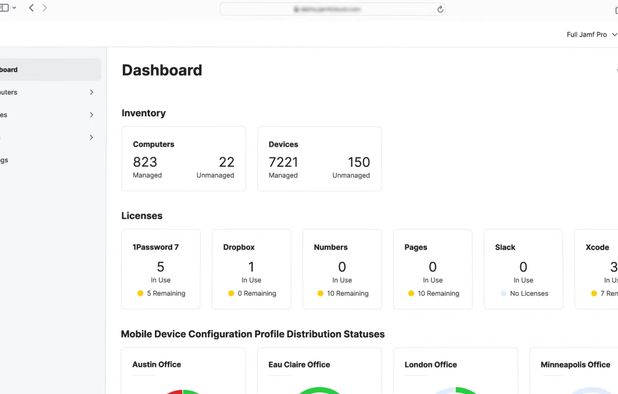Click the browser back arrow
The height and width of the screenshot is (394, 618).
(31, 8)
